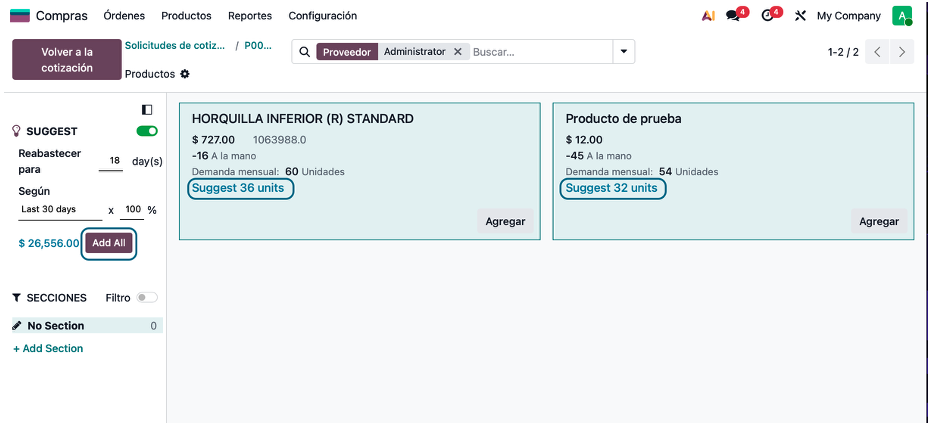Open the Last 30 days dropdown
The height and width of the screenshot is (423, 928).
coord(60,210)
